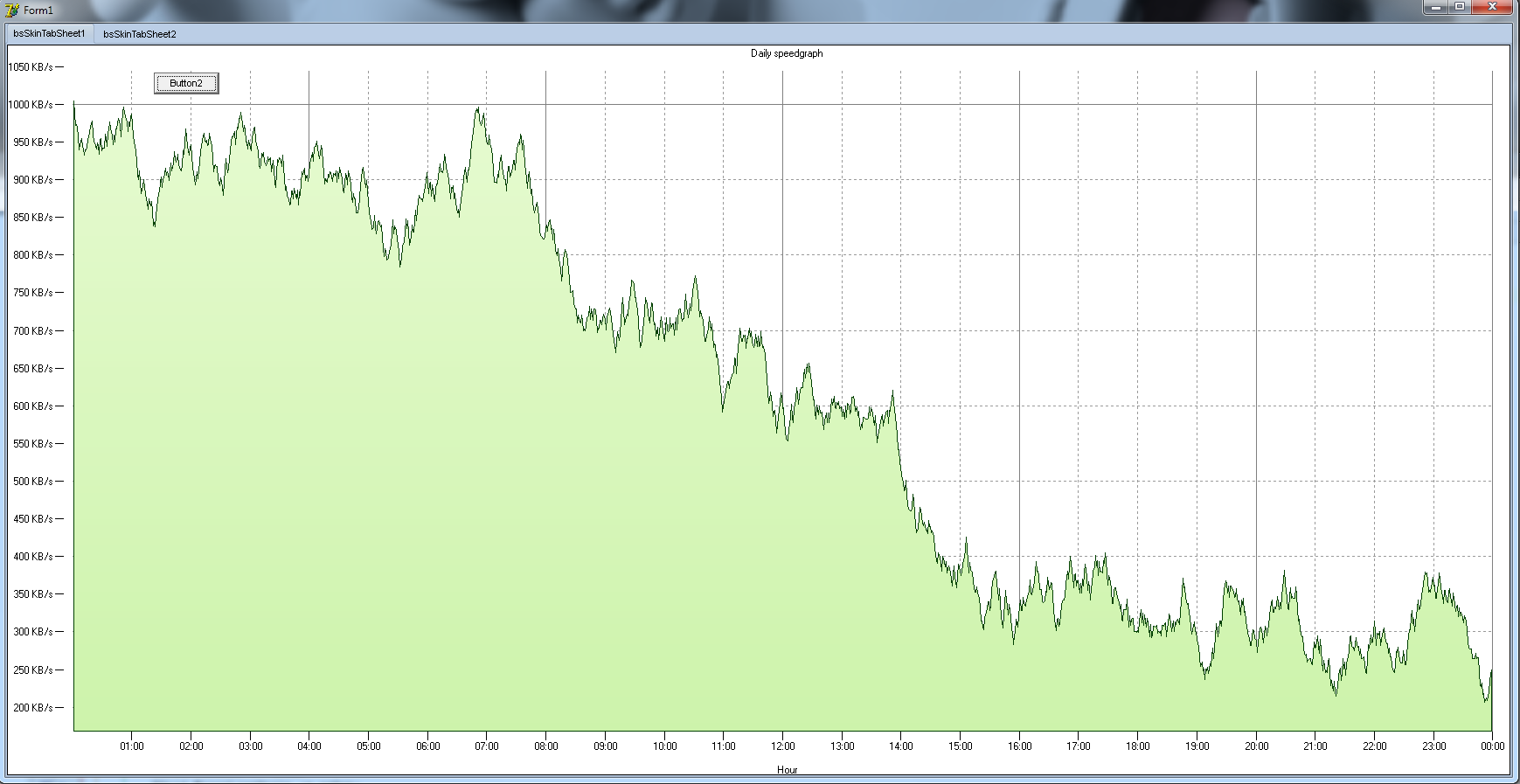Select the '22:00' hour label
The width and height of the screenshot is (1520, 784).
tap(1375, 746)
